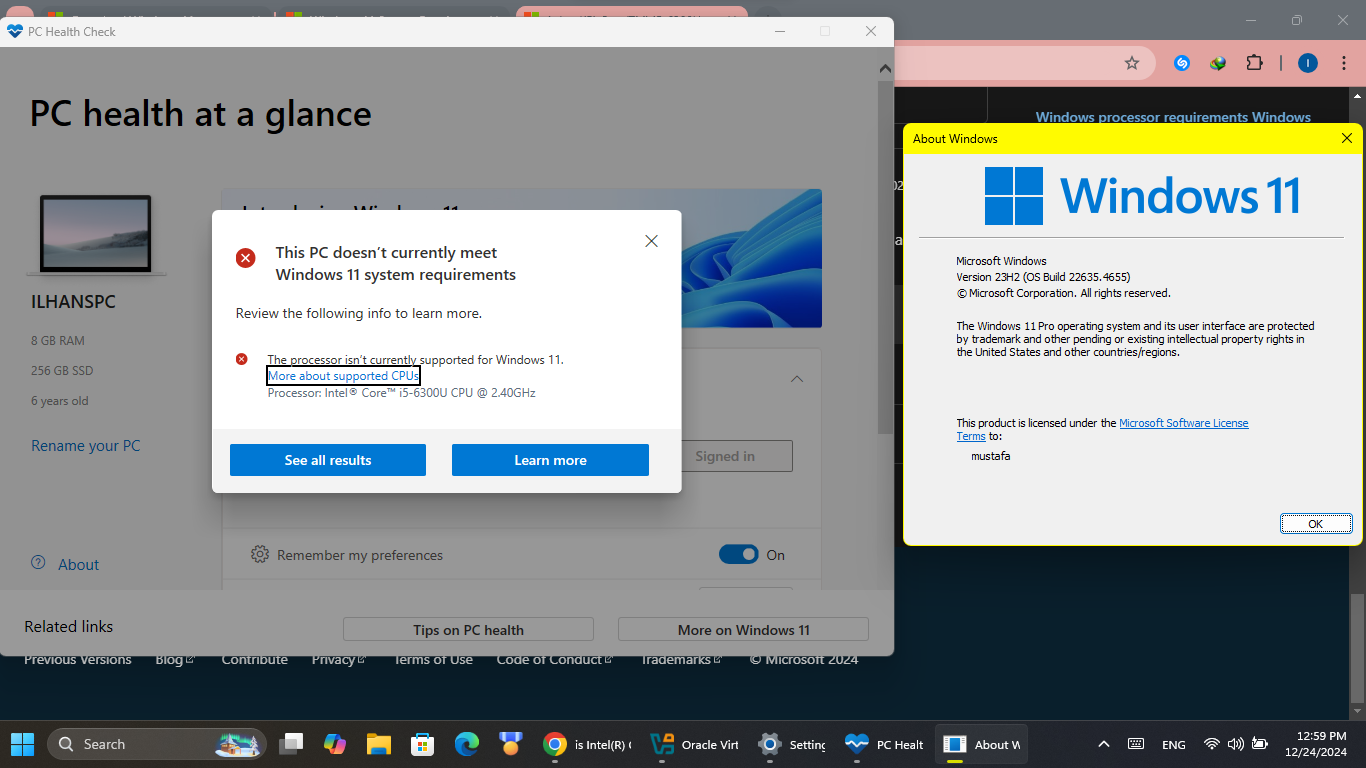
Task: Click More on Windows 11 button
Action: tap(743, 630)
